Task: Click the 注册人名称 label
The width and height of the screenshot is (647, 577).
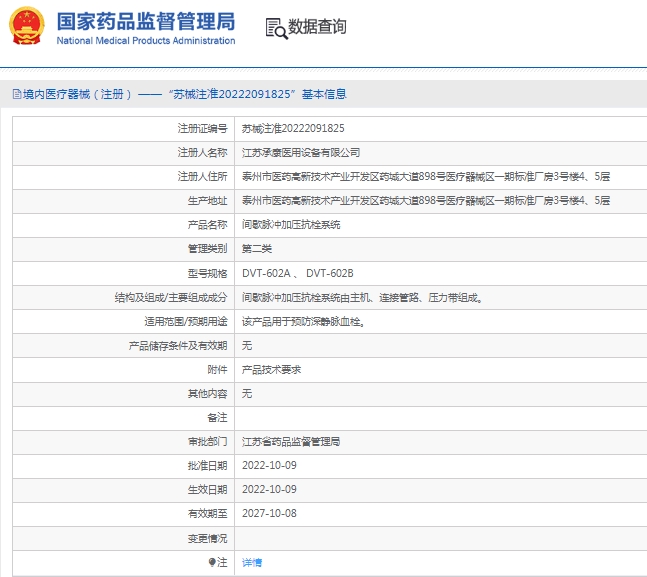Action: click(x=202, y=153)
